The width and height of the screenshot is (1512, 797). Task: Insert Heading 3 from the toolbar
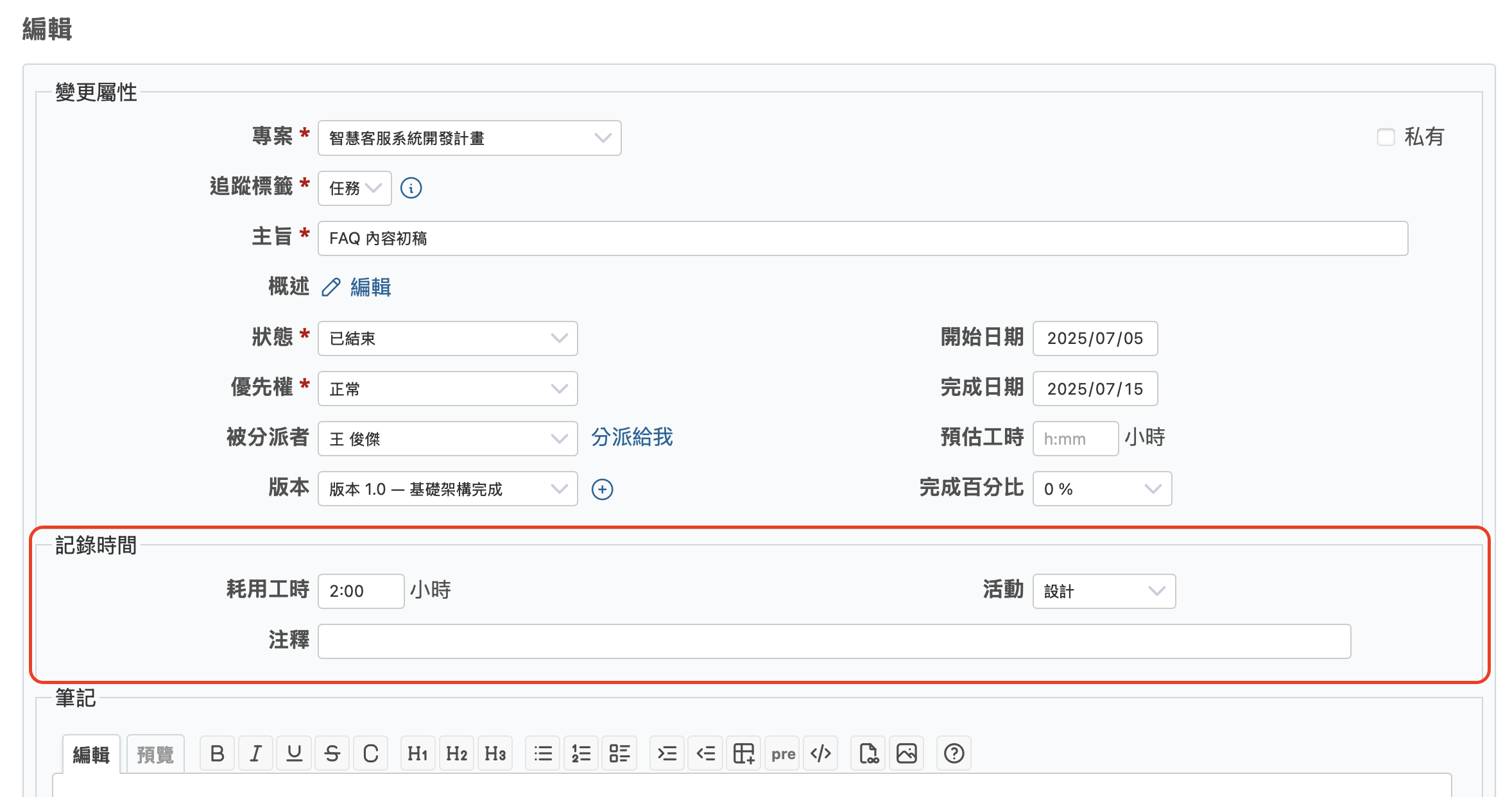coord(495,753)
